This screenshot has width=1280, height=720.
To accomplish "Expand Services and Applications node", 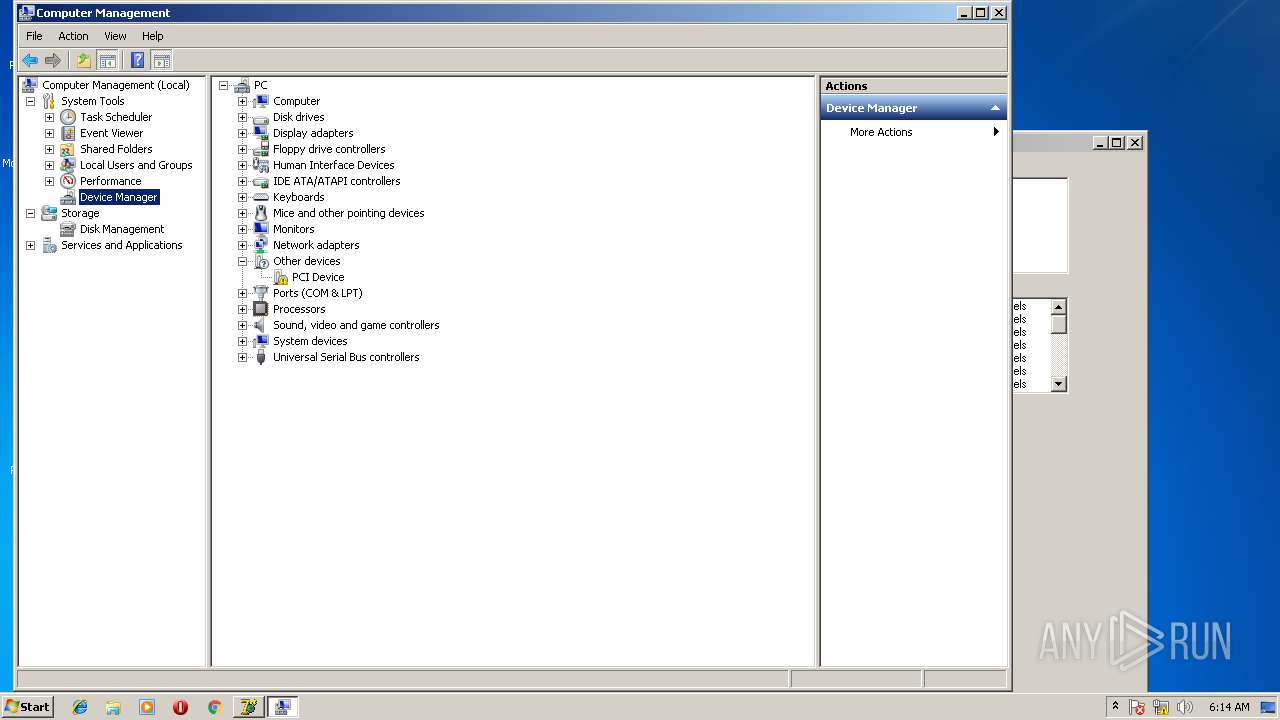I will tap(30, 245).
